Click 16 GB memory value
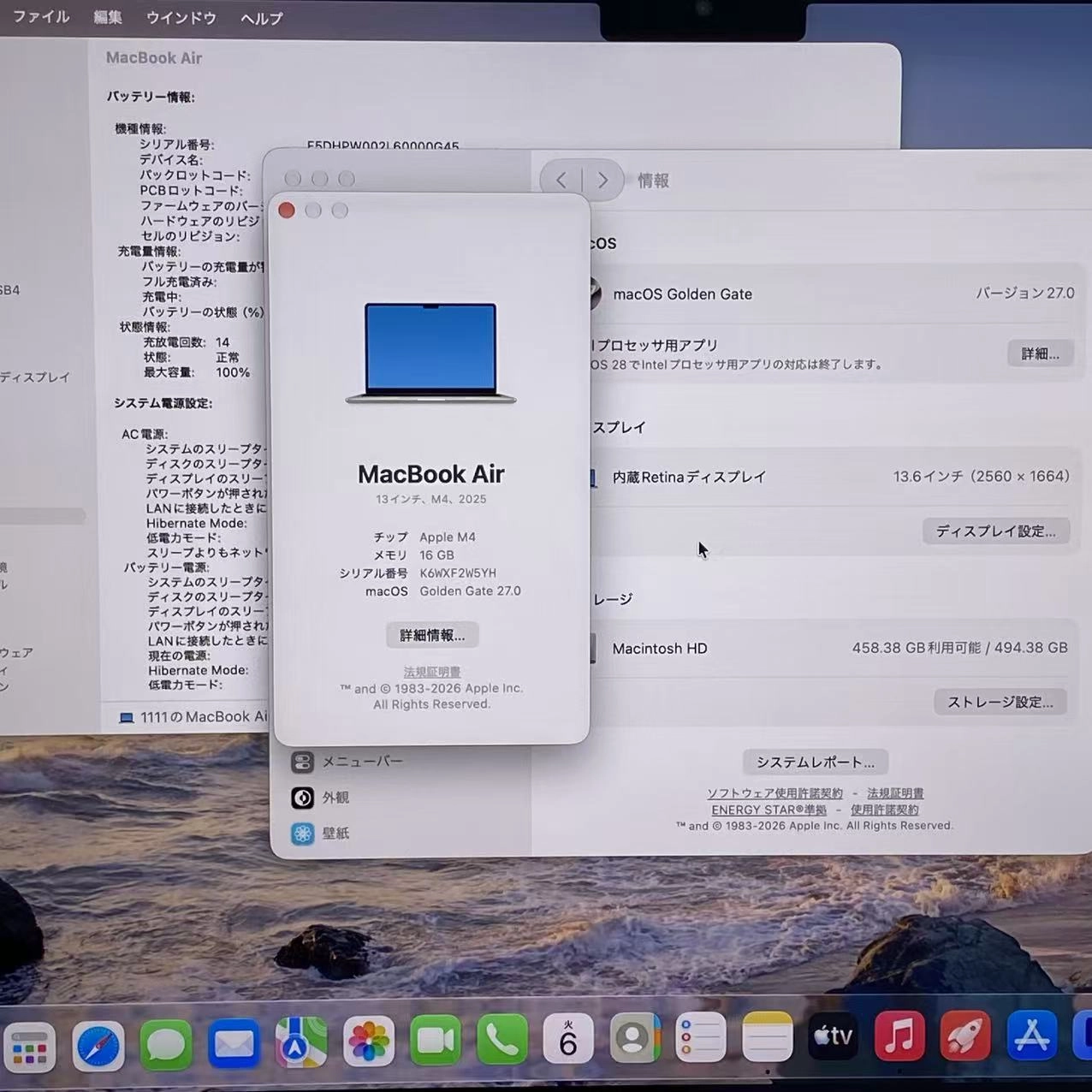This screenshot has width=1092, height=1092. (x=436, y=555)
